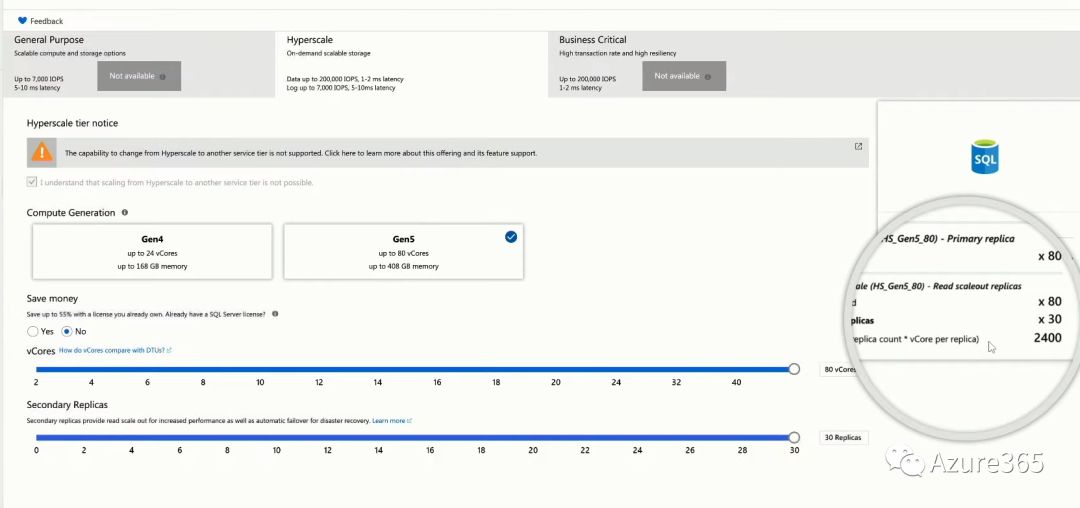1080x508 pixels.
Task: Click the blue SQL database icon
Action: tap(985, 157)
